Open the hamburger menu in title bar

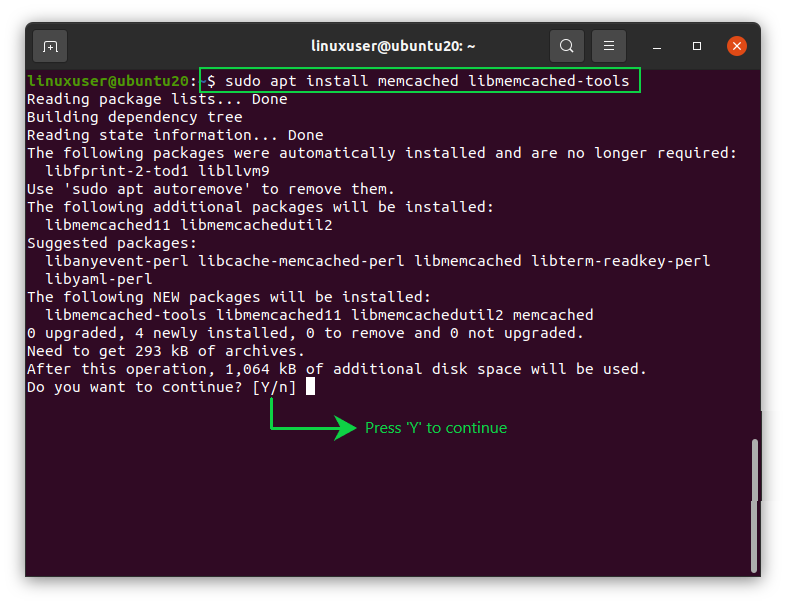point(609,46)
